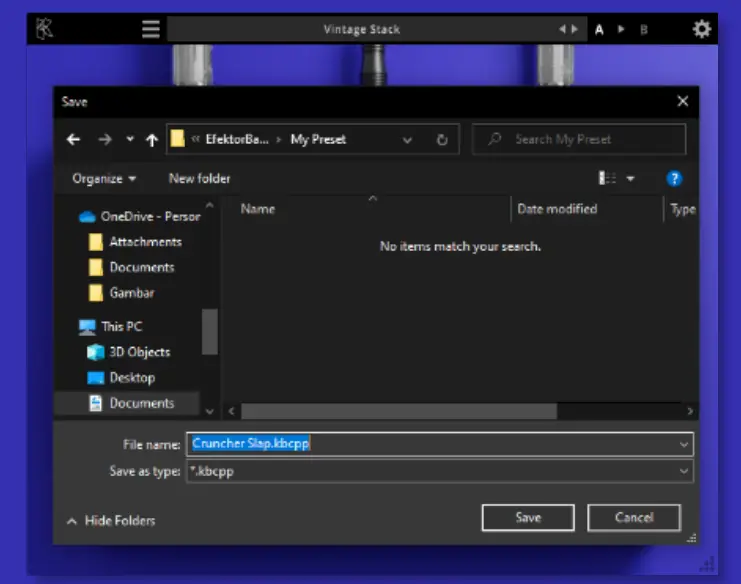The width and height of the screenshot is (741, 584).
Task: Select the A compare slot
Action: [599, 30]
